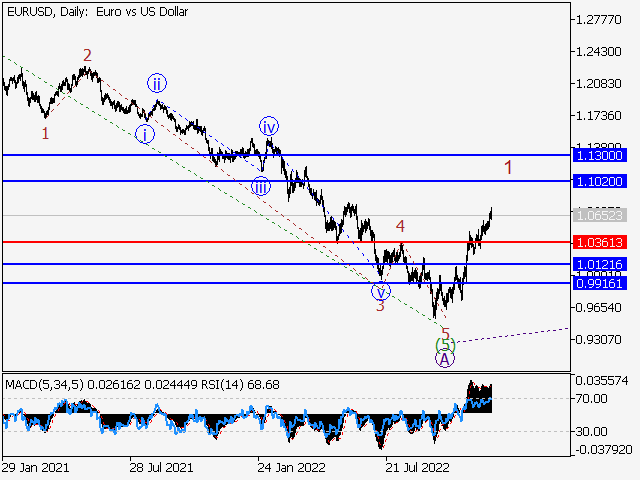Viewport: 640px width, 480px height.
Task: Select the blue 1.13000 price level label
Action: (600, 156)
